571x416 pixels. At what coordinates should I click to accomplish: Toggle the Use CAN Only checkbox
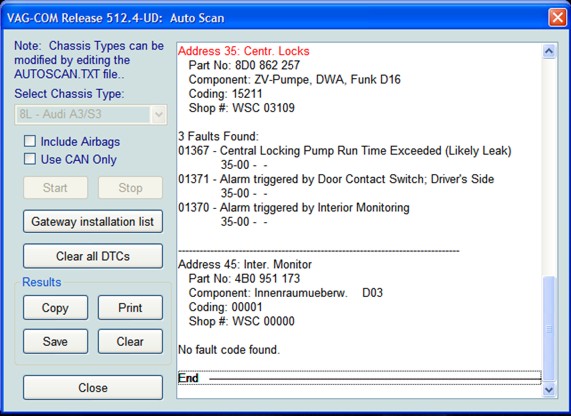click(30, 159)
